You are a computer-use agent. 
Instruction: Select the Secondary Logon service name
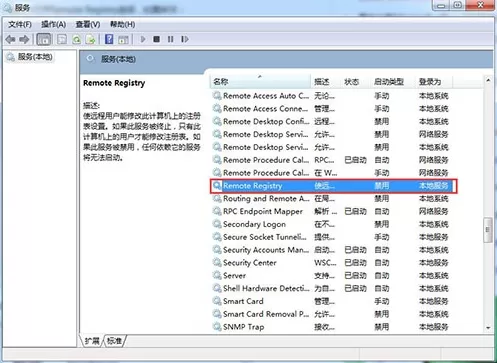coord(254,224)
